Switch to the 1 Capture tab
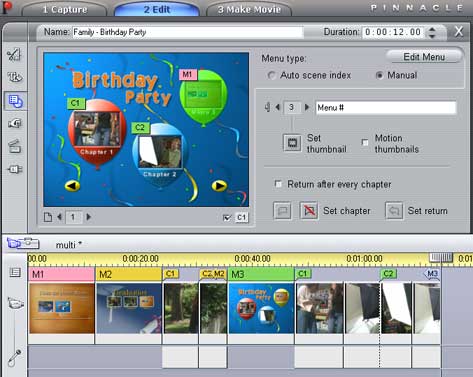The image size is (473, 377). pos(65,9)
